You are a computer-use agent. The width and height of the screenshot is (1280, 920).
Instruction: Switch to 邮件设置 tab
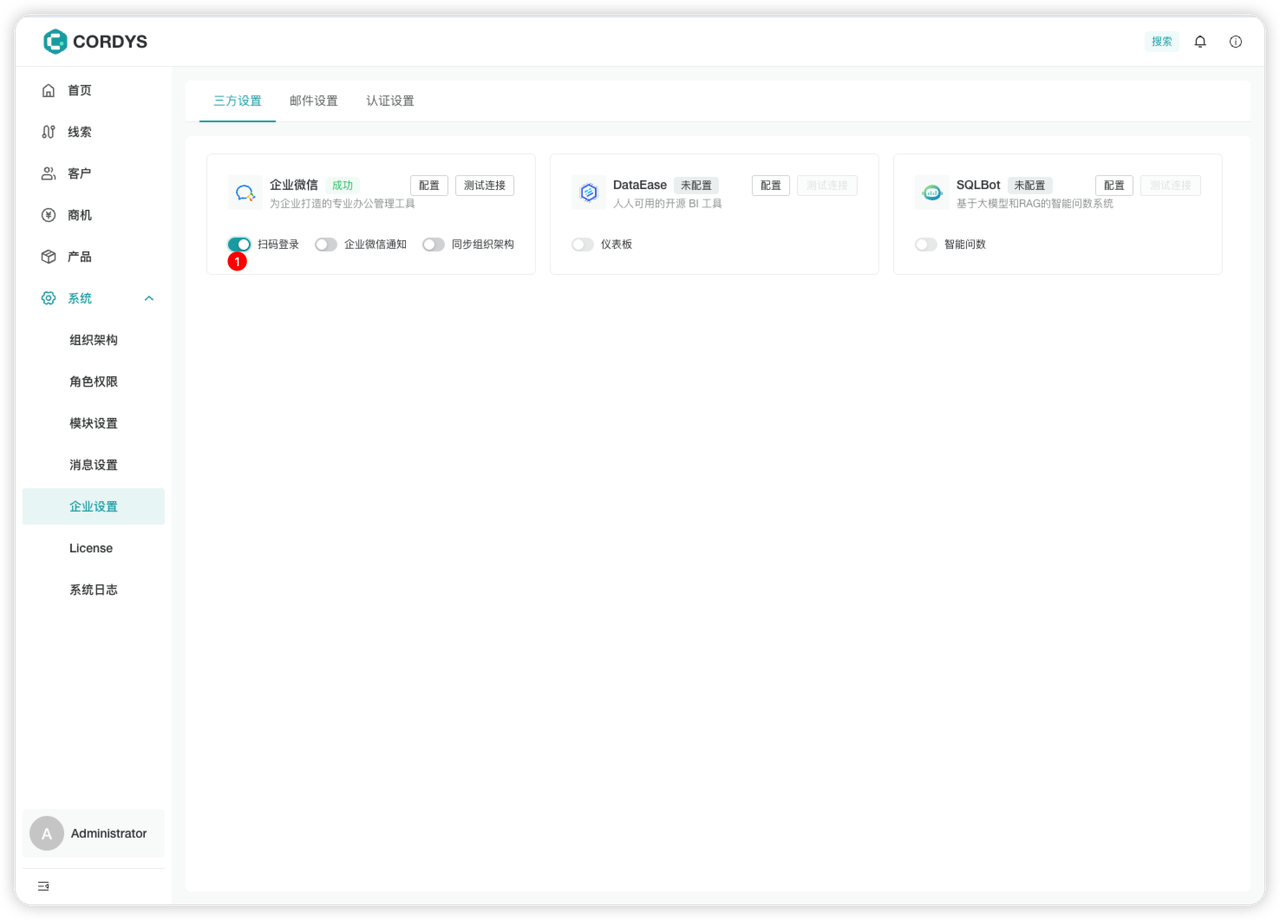click(314, 101)
